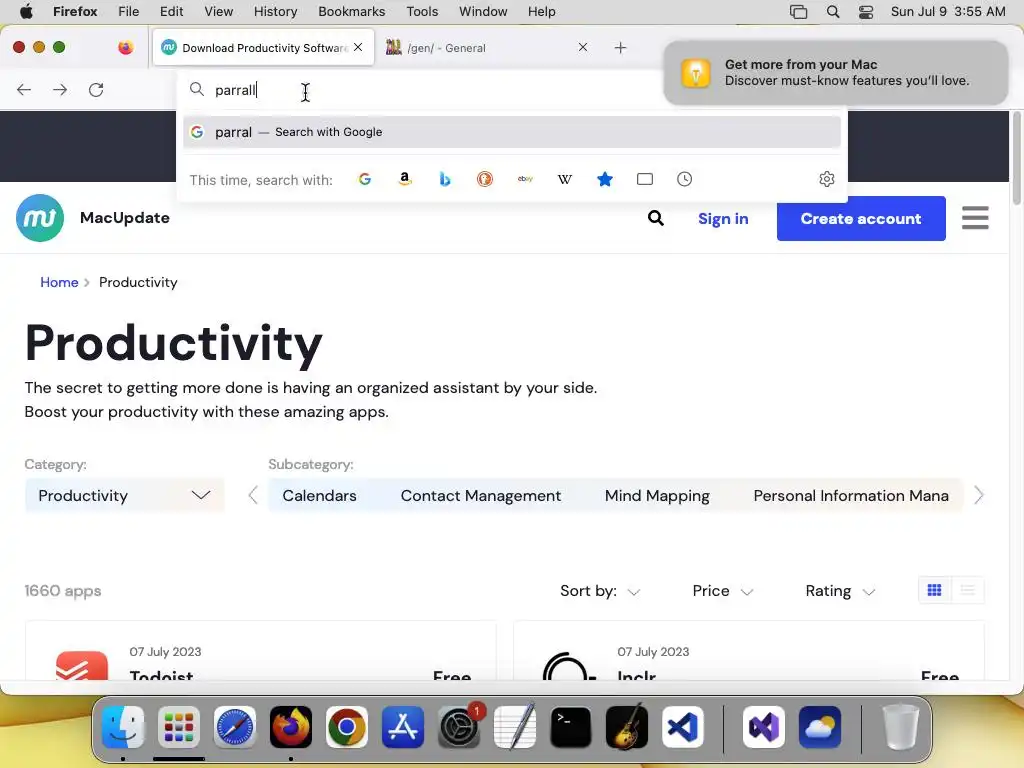Select 'parral — Search with Google' suggestion
This screenshot has height=768, width=1024.
click(512, 132)
